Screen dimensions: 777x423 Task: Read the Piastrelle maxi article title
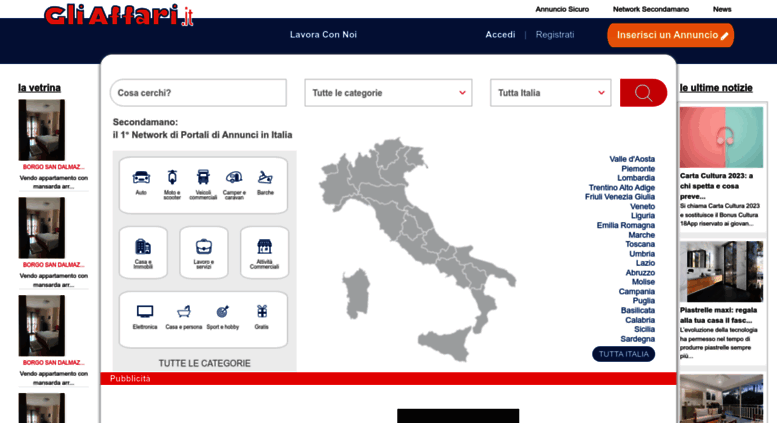719,315
